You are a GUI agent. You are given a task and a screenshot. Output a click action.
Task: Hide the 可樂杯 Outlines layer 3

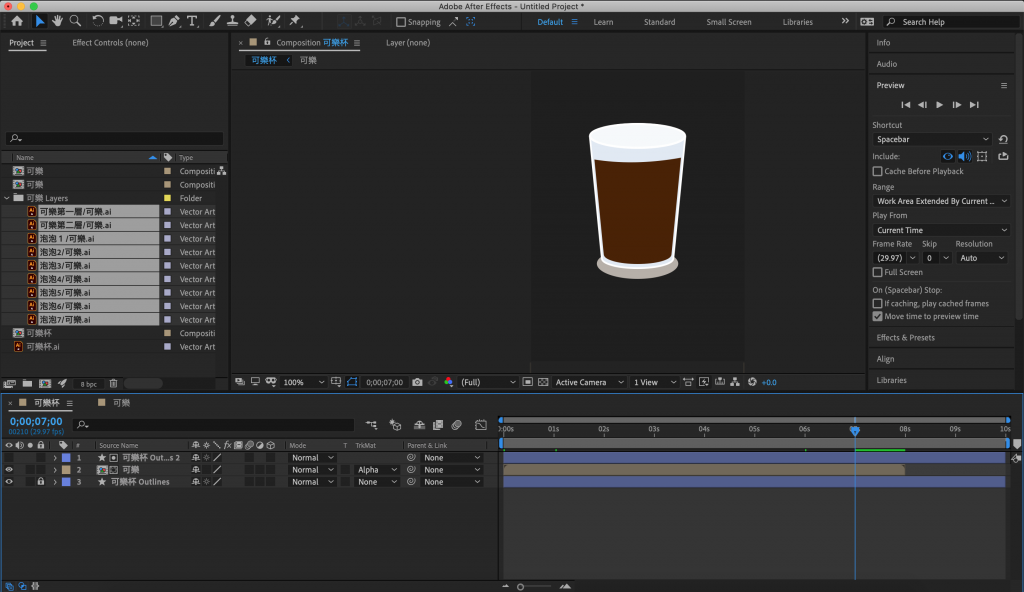pos(9,482)
